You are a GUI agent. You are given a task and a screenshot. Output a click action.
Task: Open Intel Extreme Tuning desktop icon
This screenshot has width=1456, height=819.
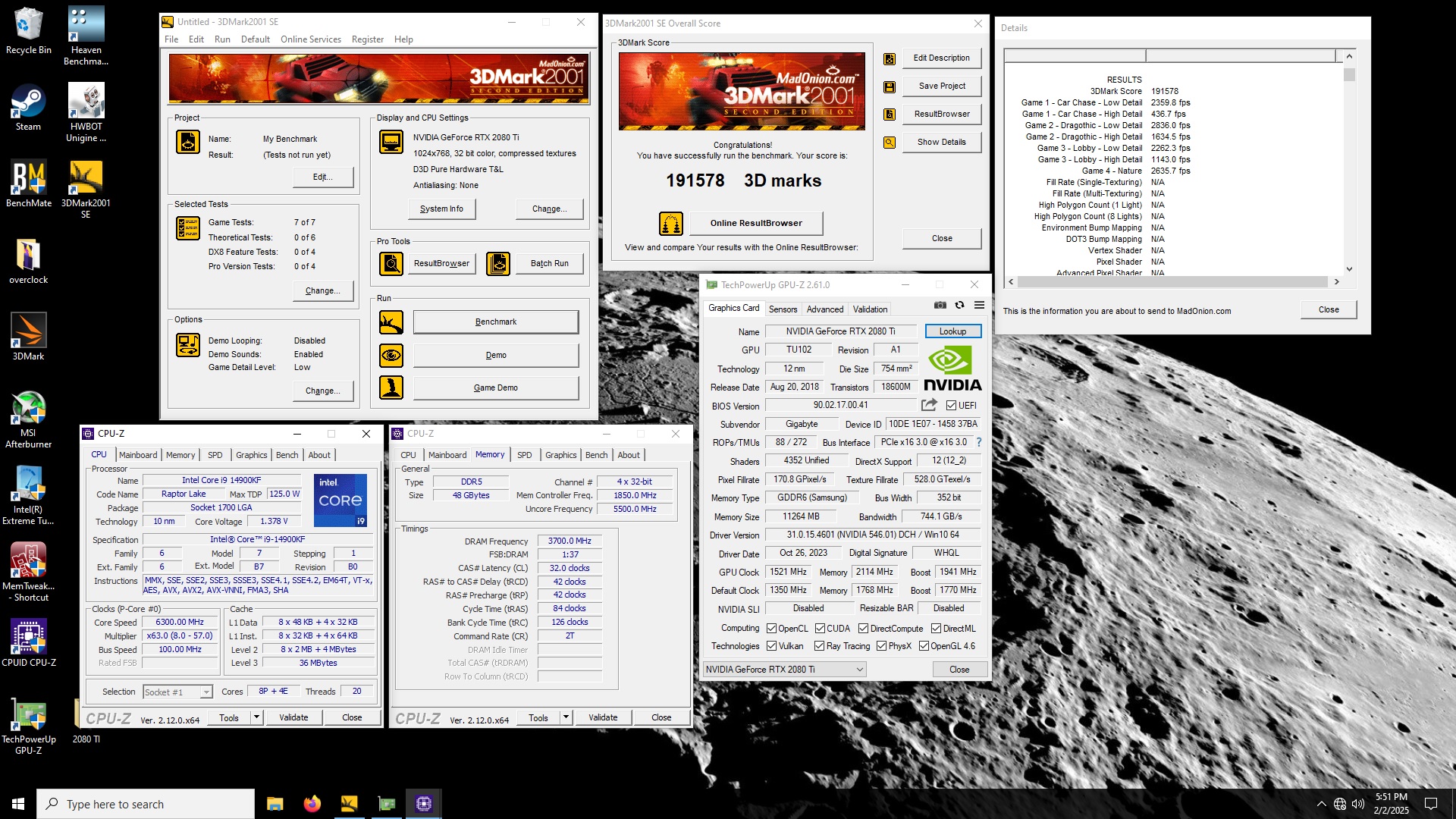tap(28, 495)
